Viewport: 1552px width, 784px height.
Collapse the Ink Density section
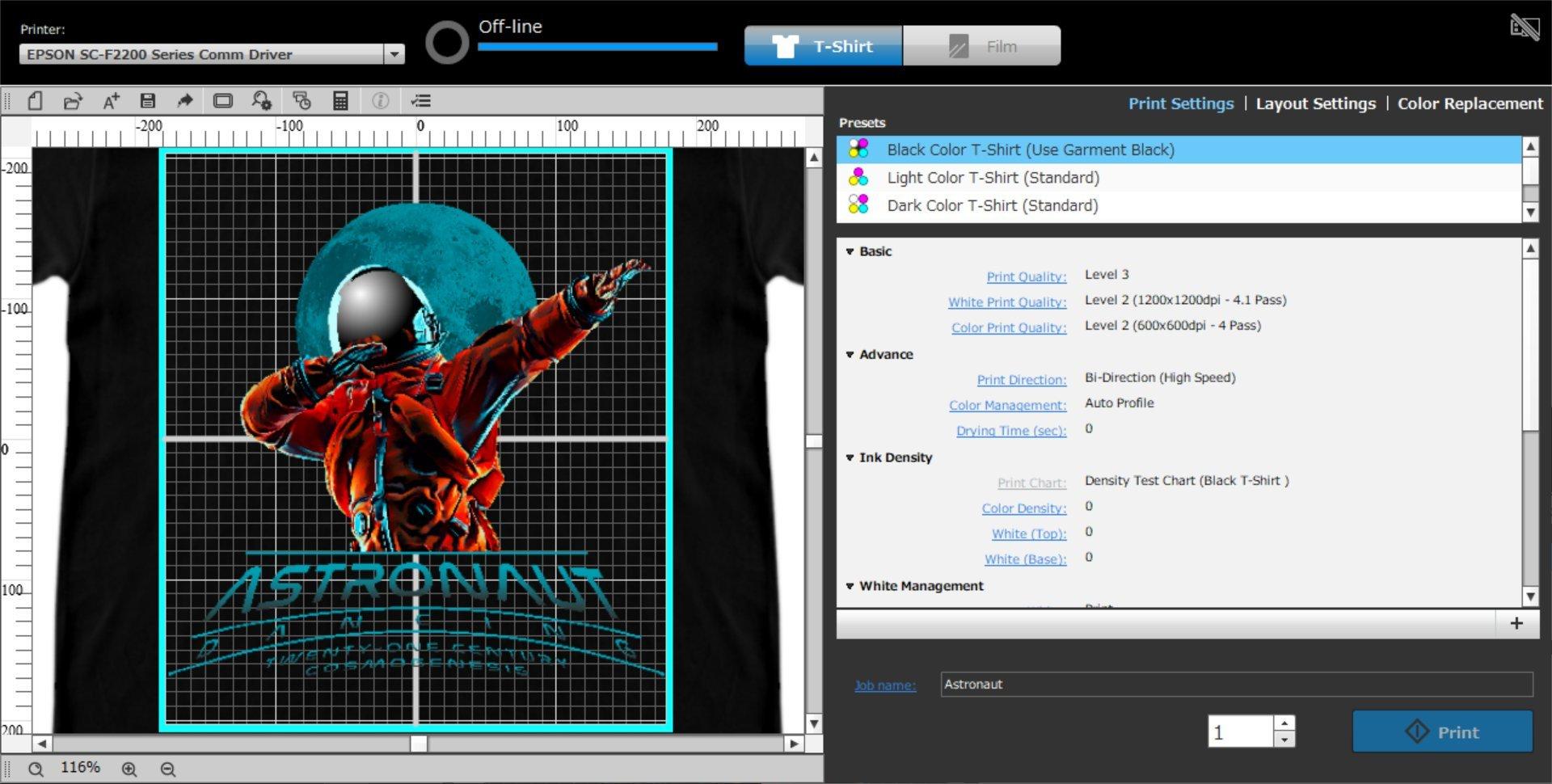point(850,457)
